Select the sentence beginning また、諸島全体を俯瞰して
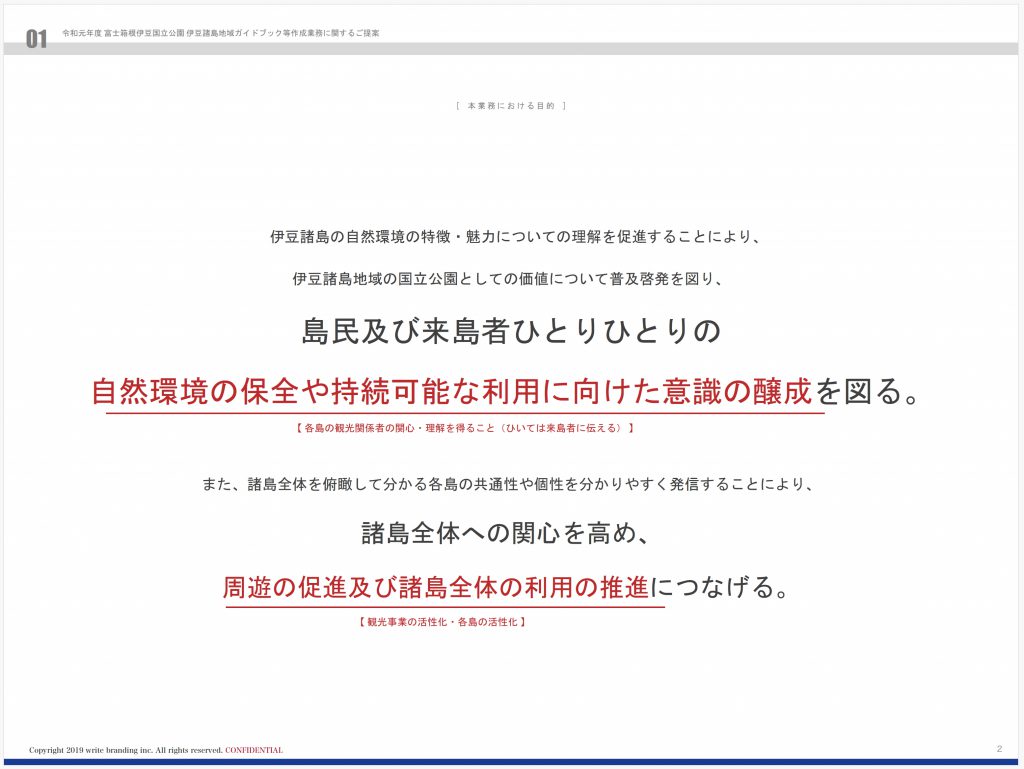The height and width of the screenshot is (769, 1024). (511, 485)
